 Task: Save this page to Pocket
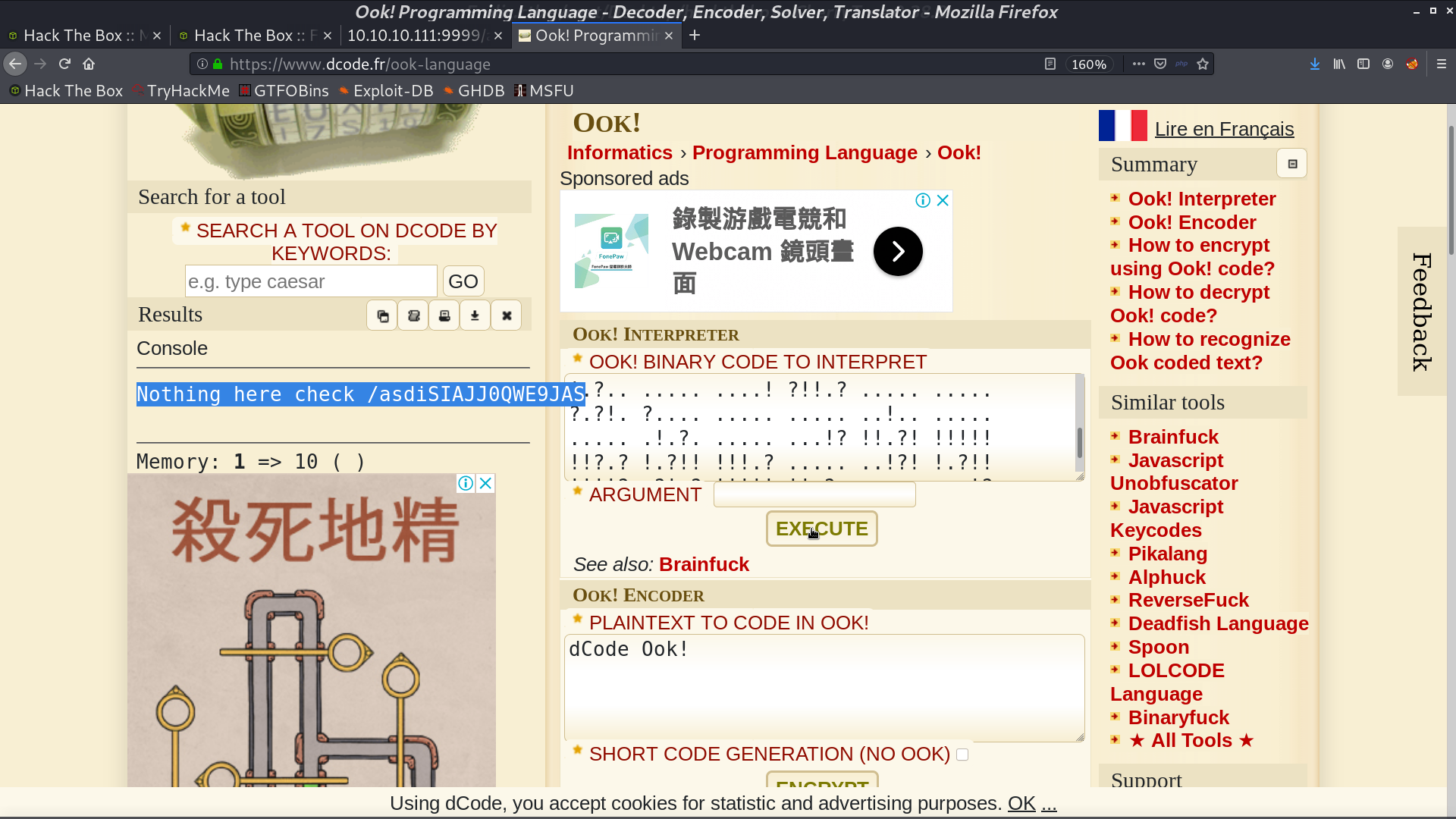pos(1160,64)
